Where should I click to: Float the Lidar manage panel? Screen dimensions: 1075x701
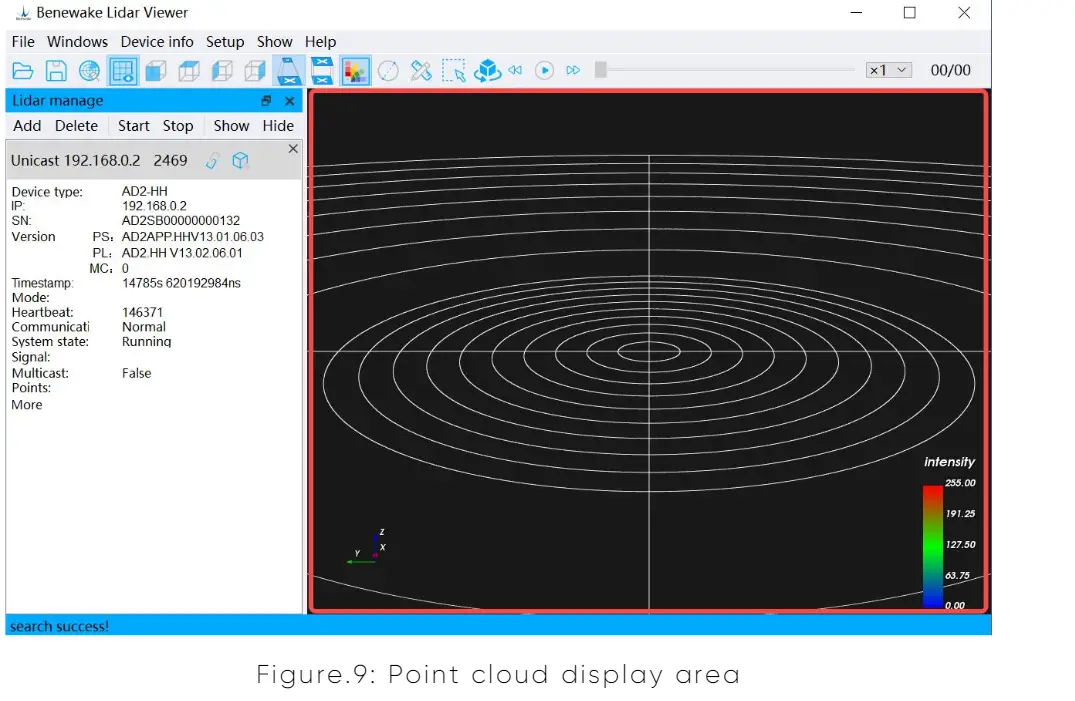click(x=266, y=101)
